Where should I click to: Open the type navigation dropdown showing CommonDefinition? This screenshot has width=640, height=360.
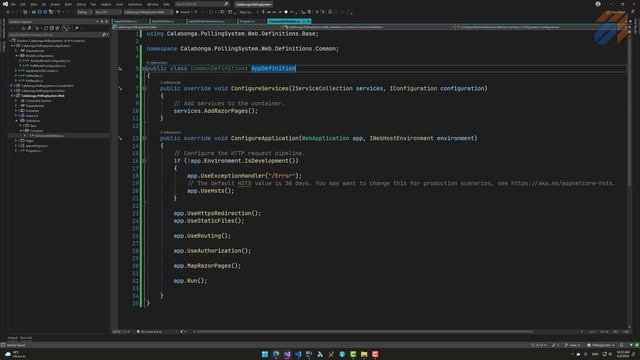[369, 27]
